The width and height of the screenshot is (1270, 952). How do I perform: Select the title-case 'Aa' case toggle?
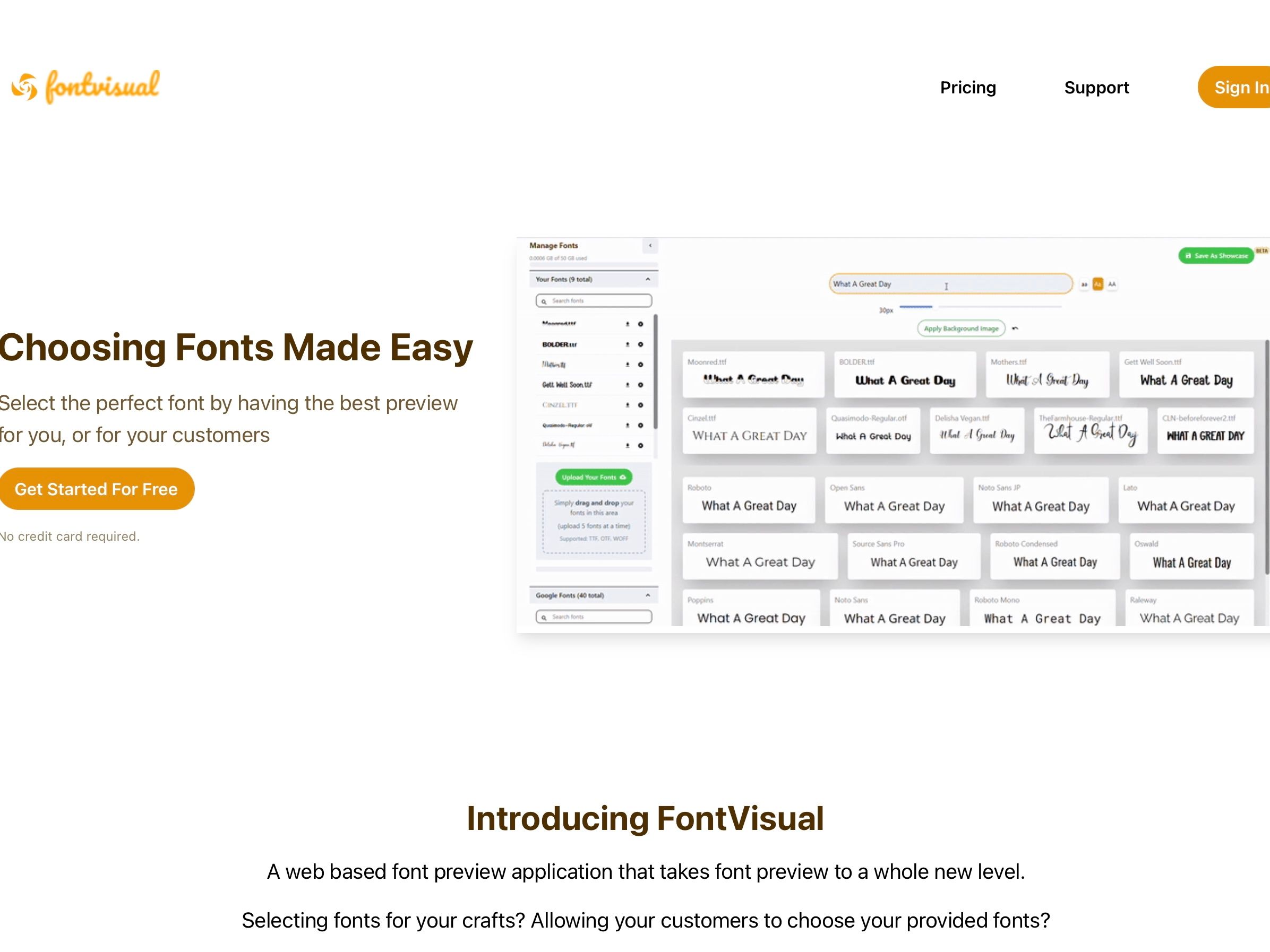pos(1098,284)
